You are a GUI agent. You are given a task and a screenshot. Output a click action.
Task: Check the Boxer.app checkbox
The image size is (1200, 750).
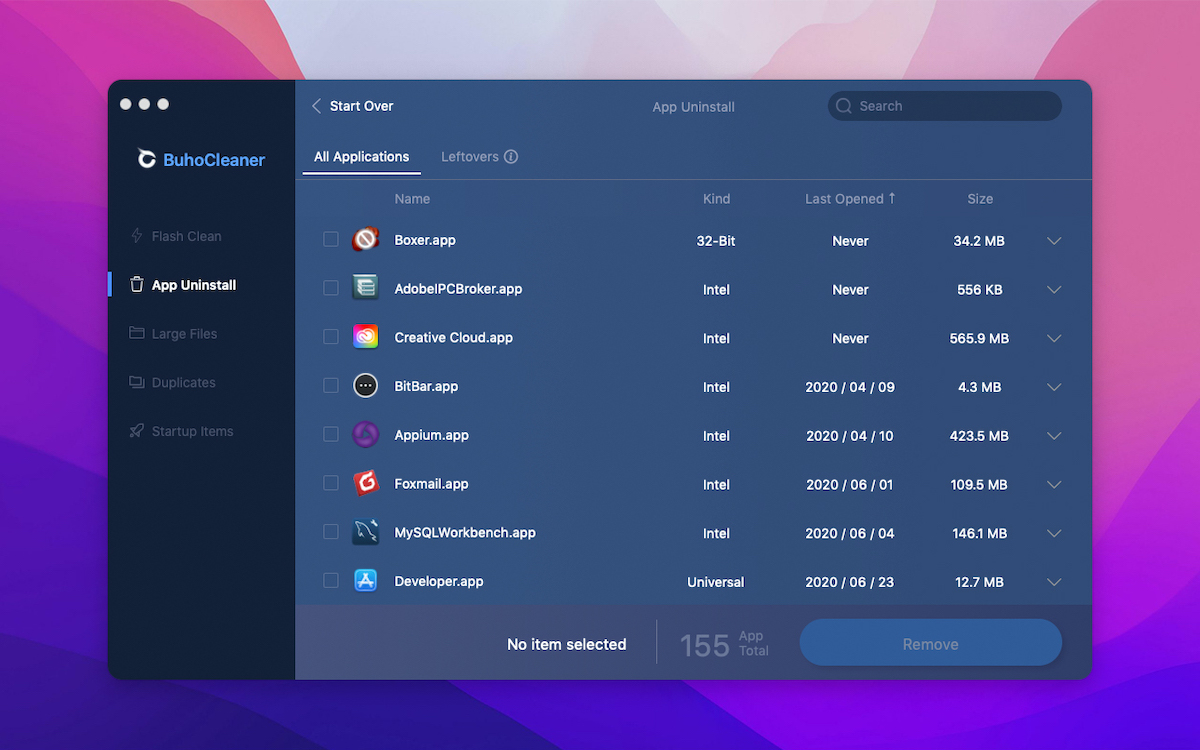pos(331,240)
